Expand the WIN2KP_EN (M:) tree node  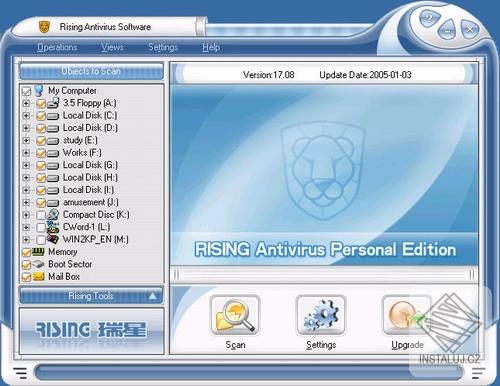pos(26,240)
